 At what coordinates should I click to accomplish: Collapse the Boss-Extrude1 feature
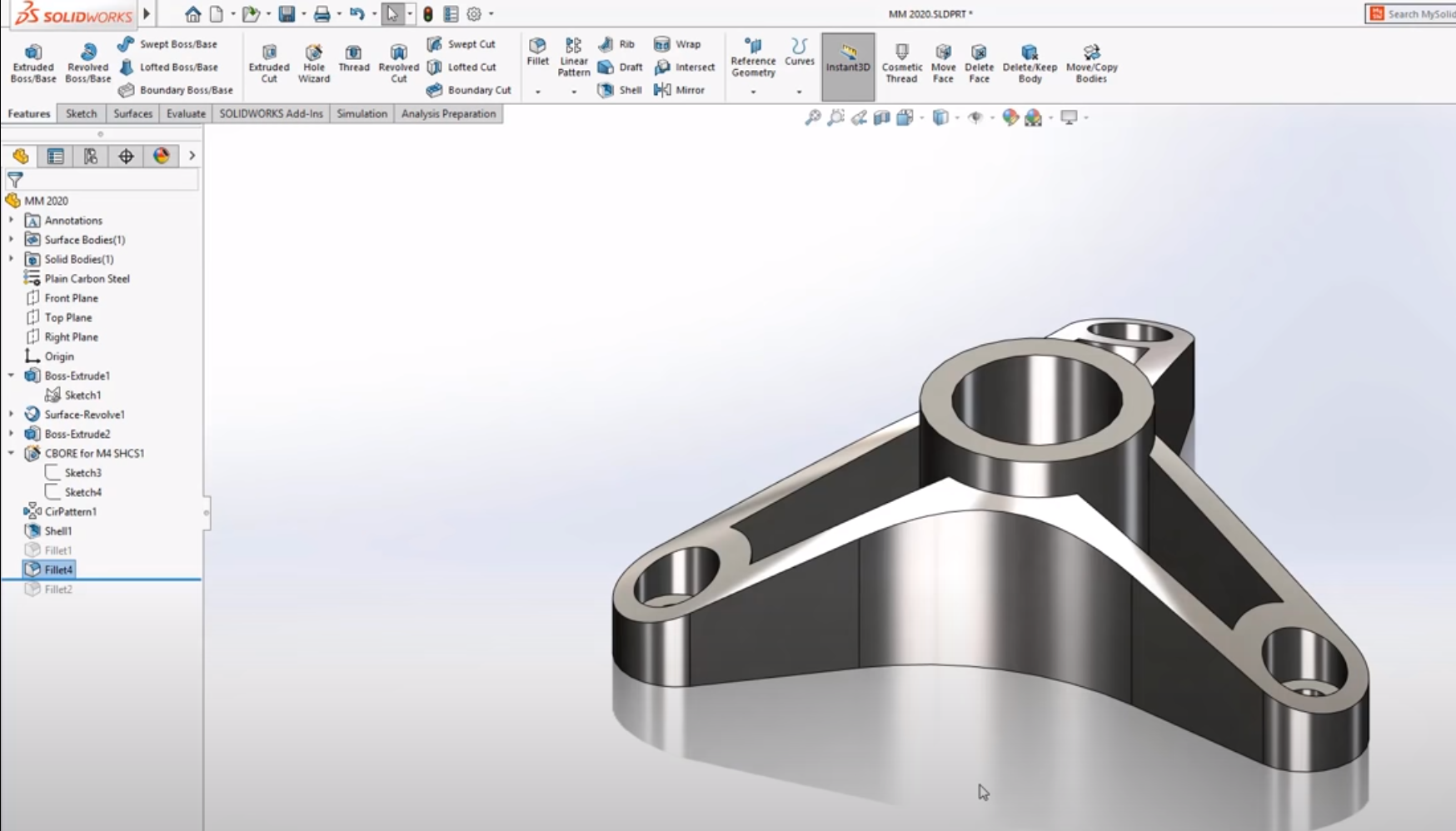click(10, 376)
